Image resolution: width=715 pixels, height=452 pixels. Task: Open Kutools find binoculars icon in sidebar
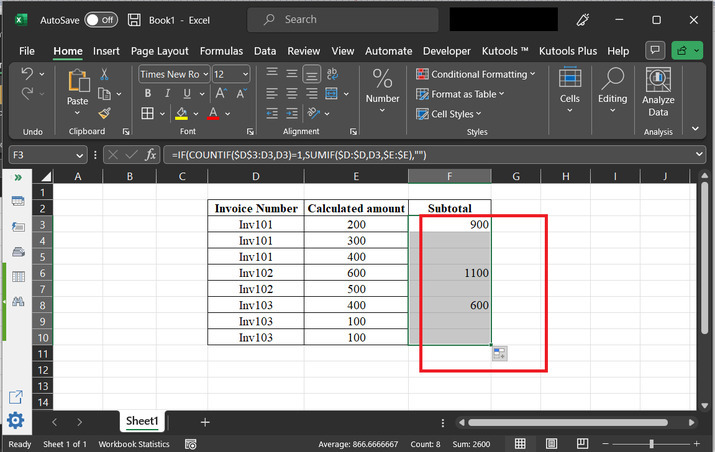coord(17,301)
